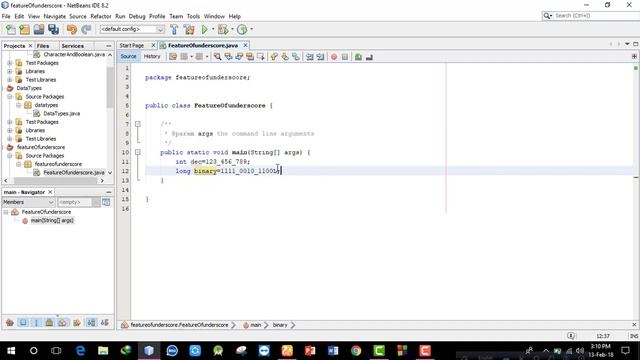Click the main breadcrumb
Viewport: 640px width, 360px height.
pyautogui.click(x=256, y=325)
